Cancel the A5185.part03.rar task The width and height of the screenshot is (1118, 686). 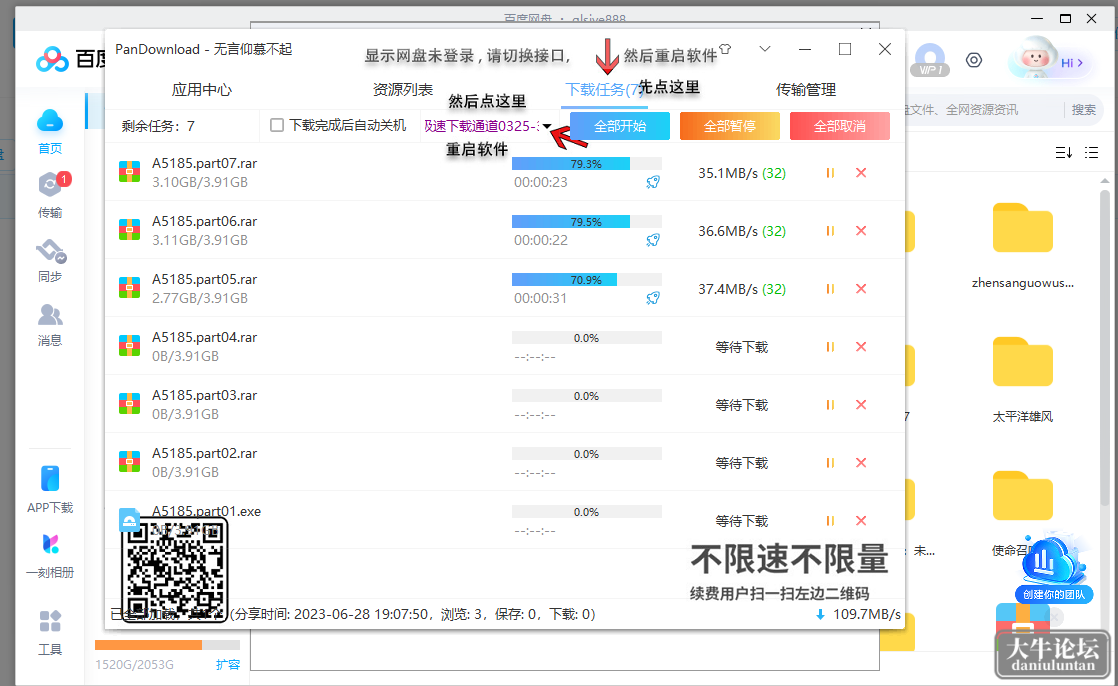pyautogui.click(x=861, y=405)
